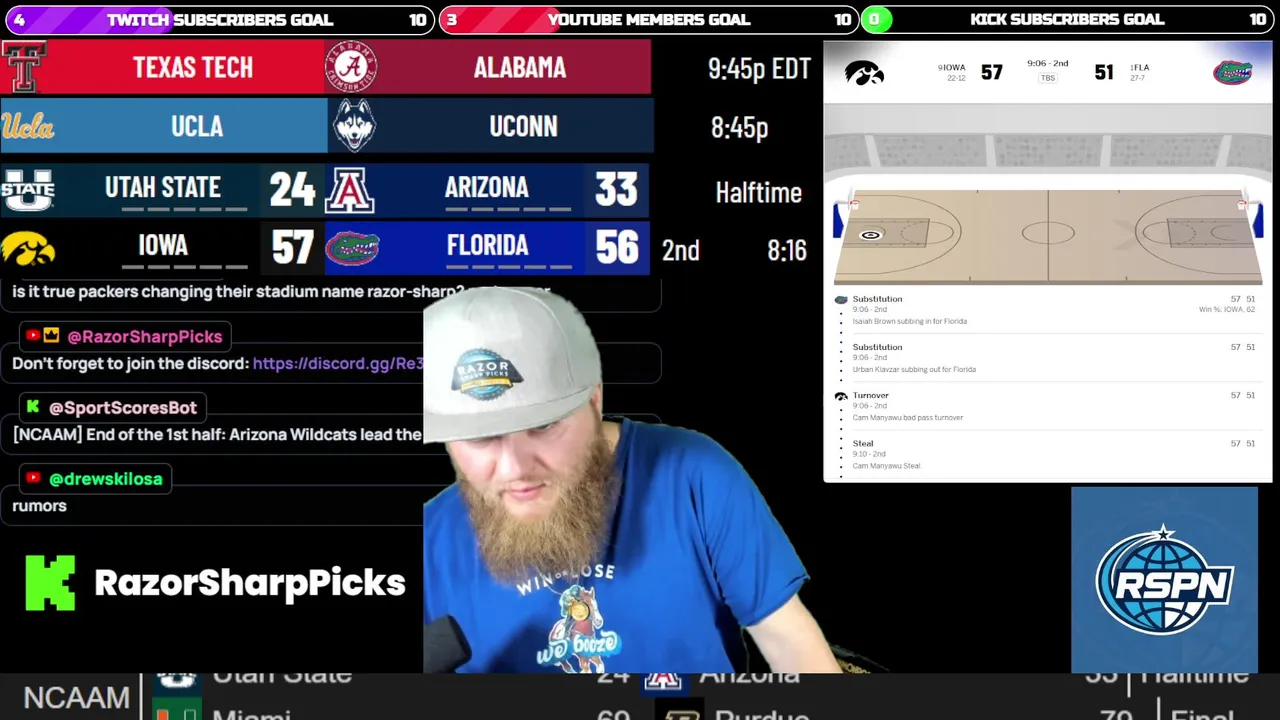Image resolution: width=1280 pixels, height=720 pixels.
Task: Click the @SportScoresBot username
Action: [x=123, y=407]
